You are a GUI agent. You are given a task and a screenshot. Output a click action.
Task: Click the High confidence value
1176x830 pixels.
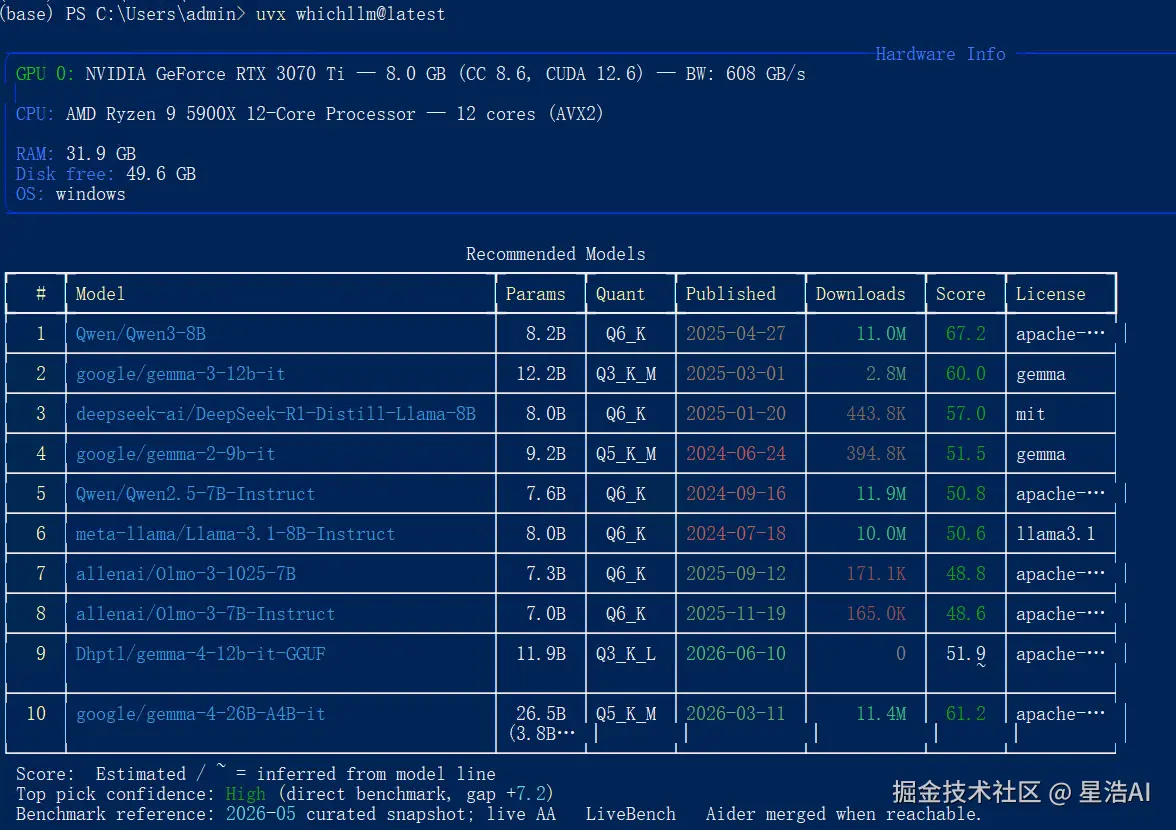(x=245, y=794)
